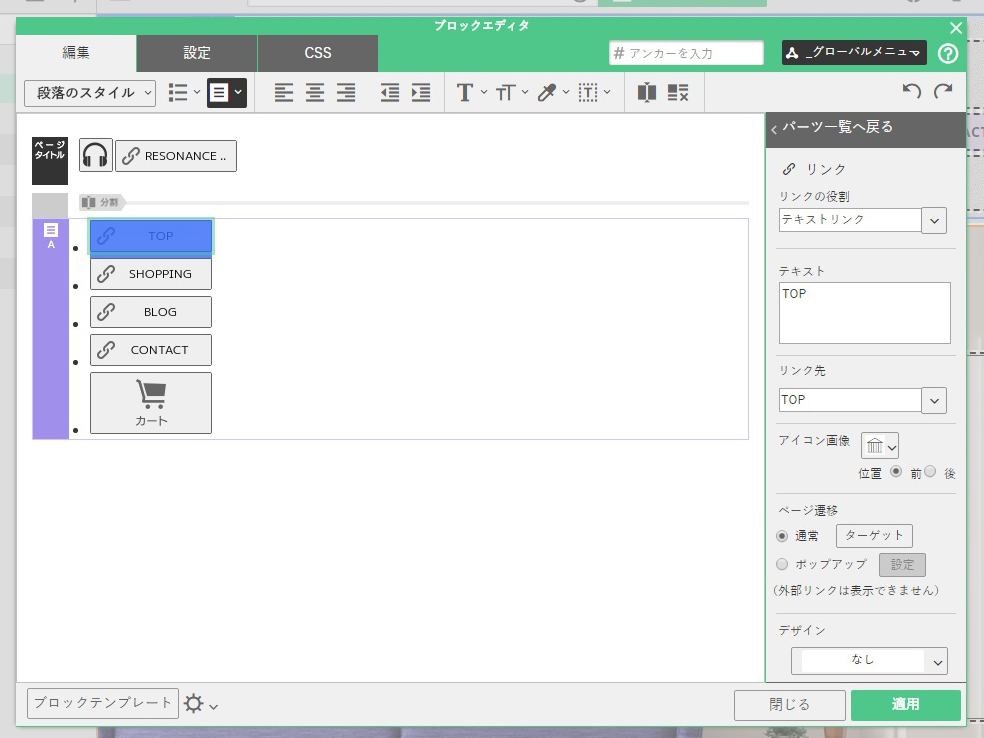The width and height of the screenshot is (984, 738).
Task: Select ポップアップ page transition radio
Action: click(x=782, y=564)
